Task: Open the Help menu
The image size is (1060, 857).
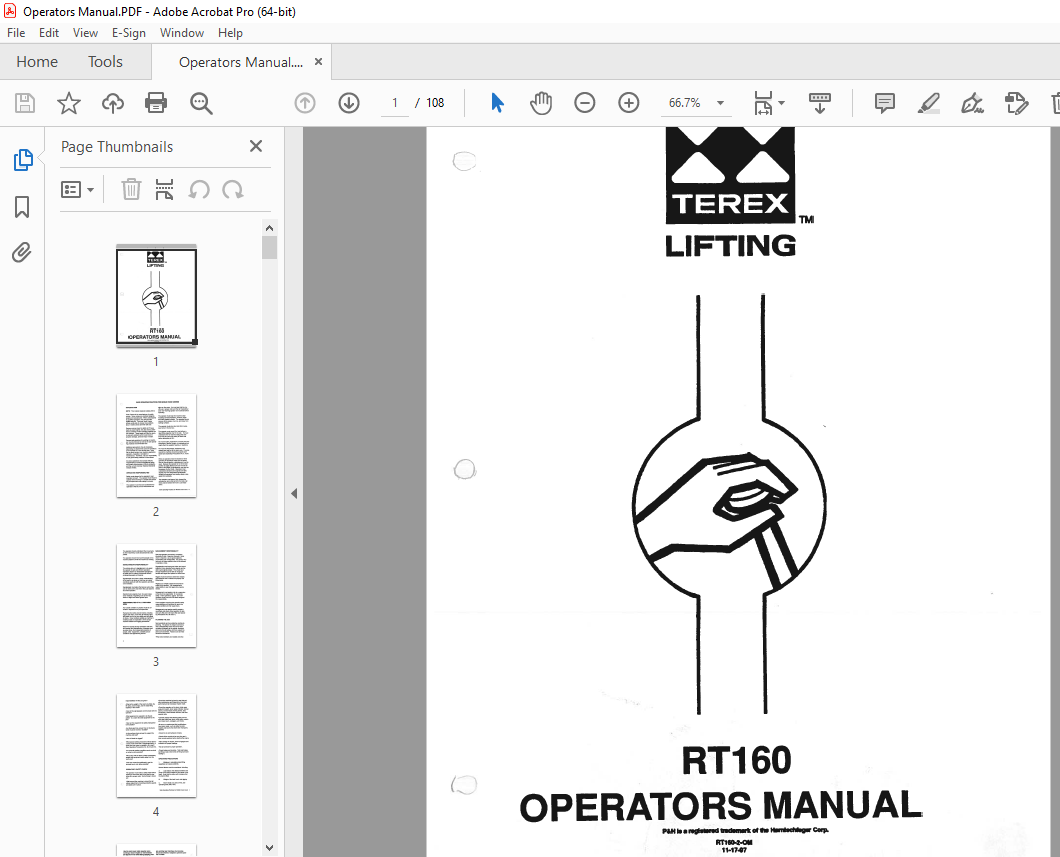Action: (230, 32)
